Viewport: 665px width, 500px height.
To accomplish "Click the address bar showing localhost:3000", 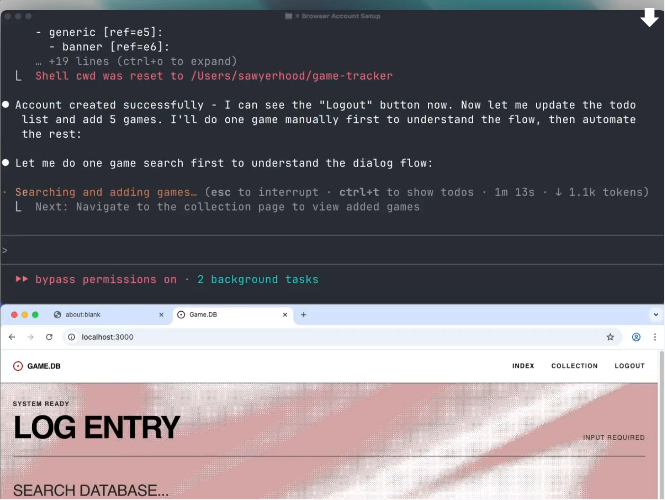I will pyautogui.click(x=342, y=337).
